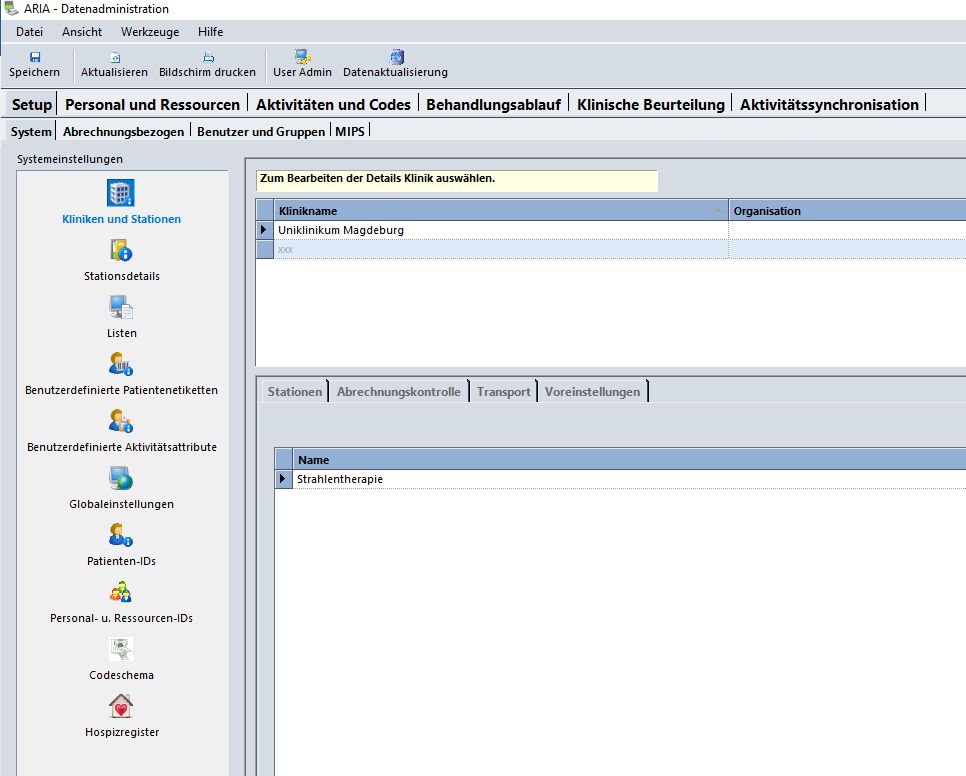This screenshot has width=966, height=776.
Task: Open Listen settings icon
Action: pos(121,308)
